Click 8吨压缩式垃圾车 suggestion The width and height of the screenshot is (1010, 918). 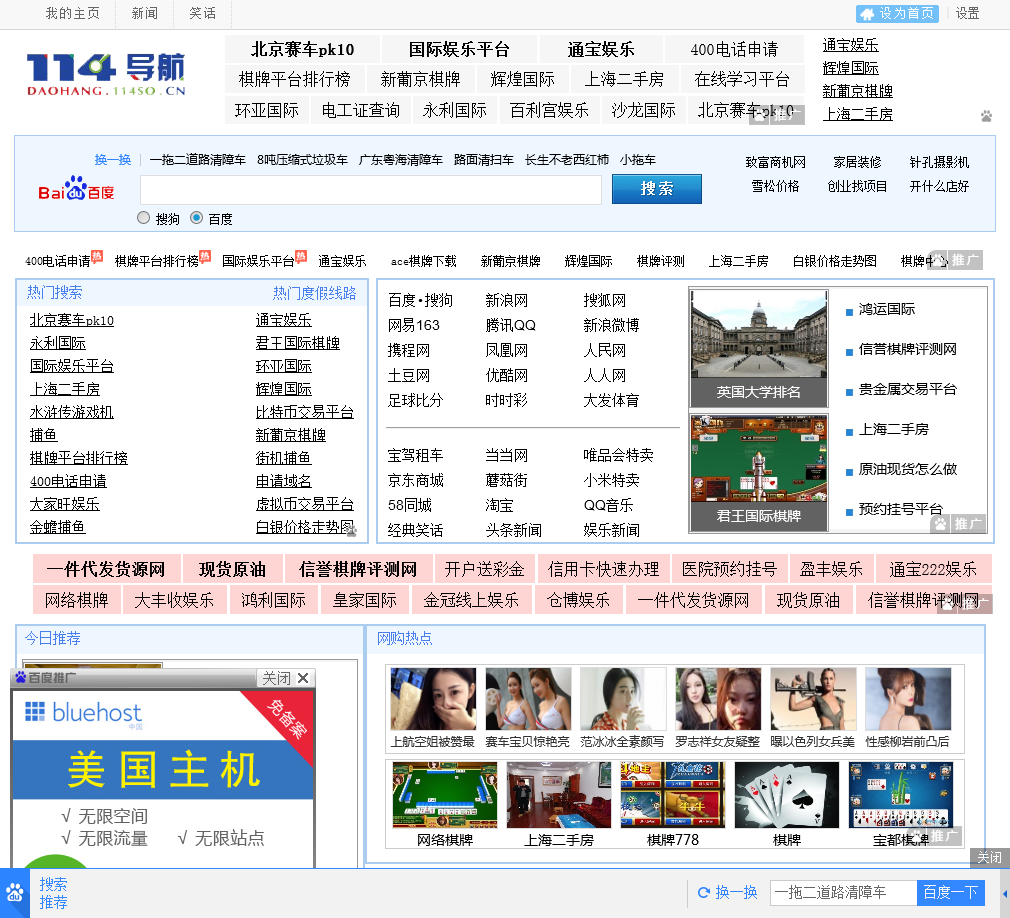click(302, 160)
